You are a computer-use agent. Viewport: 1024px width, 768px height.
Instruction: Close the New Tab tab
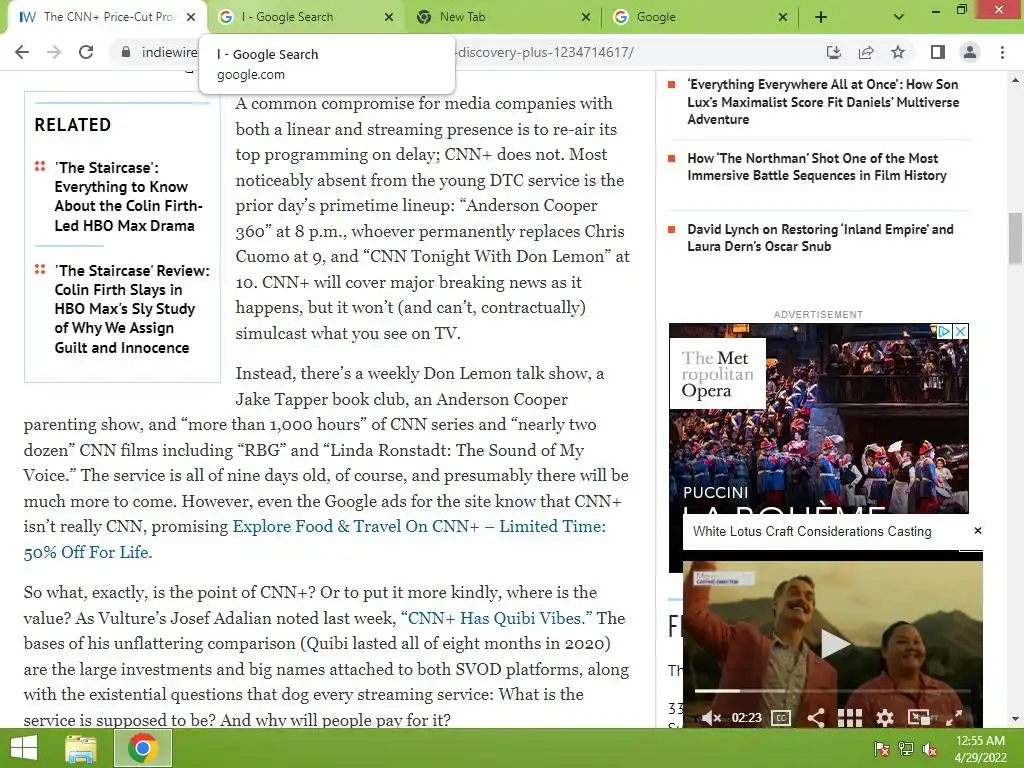[586, 17]
